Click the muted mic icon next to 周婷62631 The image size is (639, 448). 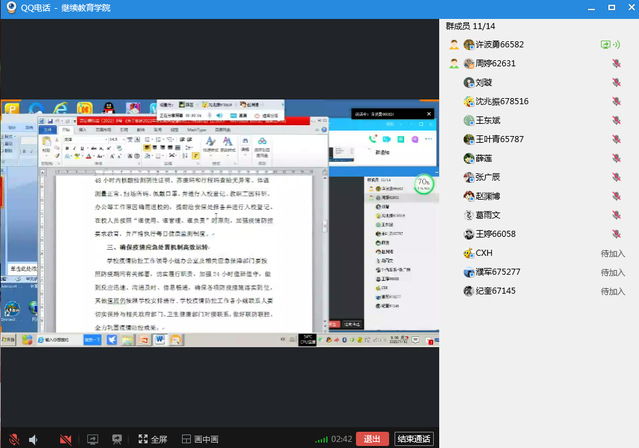coord(617,64)
